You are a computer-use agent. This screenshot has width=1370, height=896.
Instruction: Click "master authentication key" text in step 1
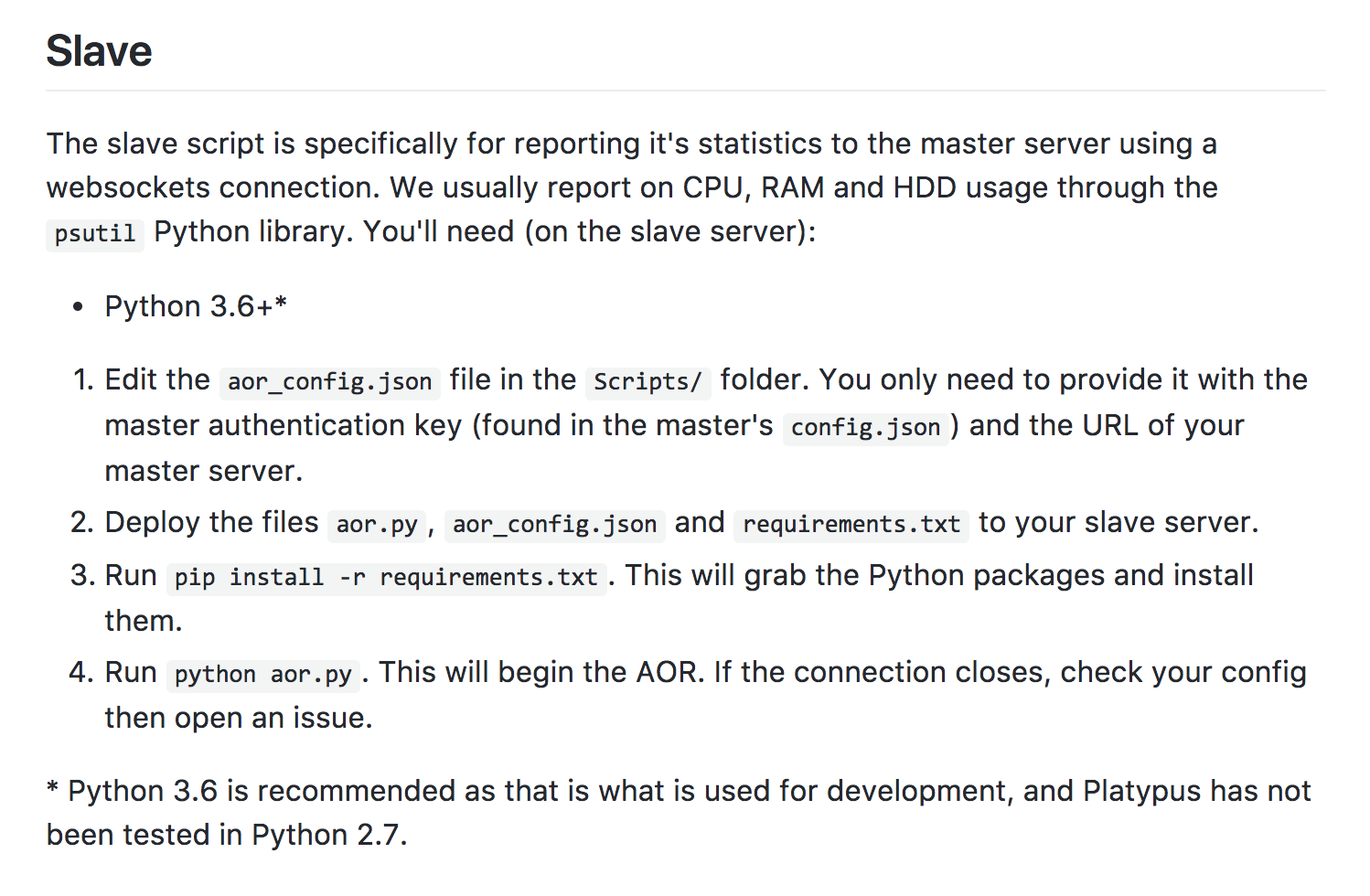283,425
